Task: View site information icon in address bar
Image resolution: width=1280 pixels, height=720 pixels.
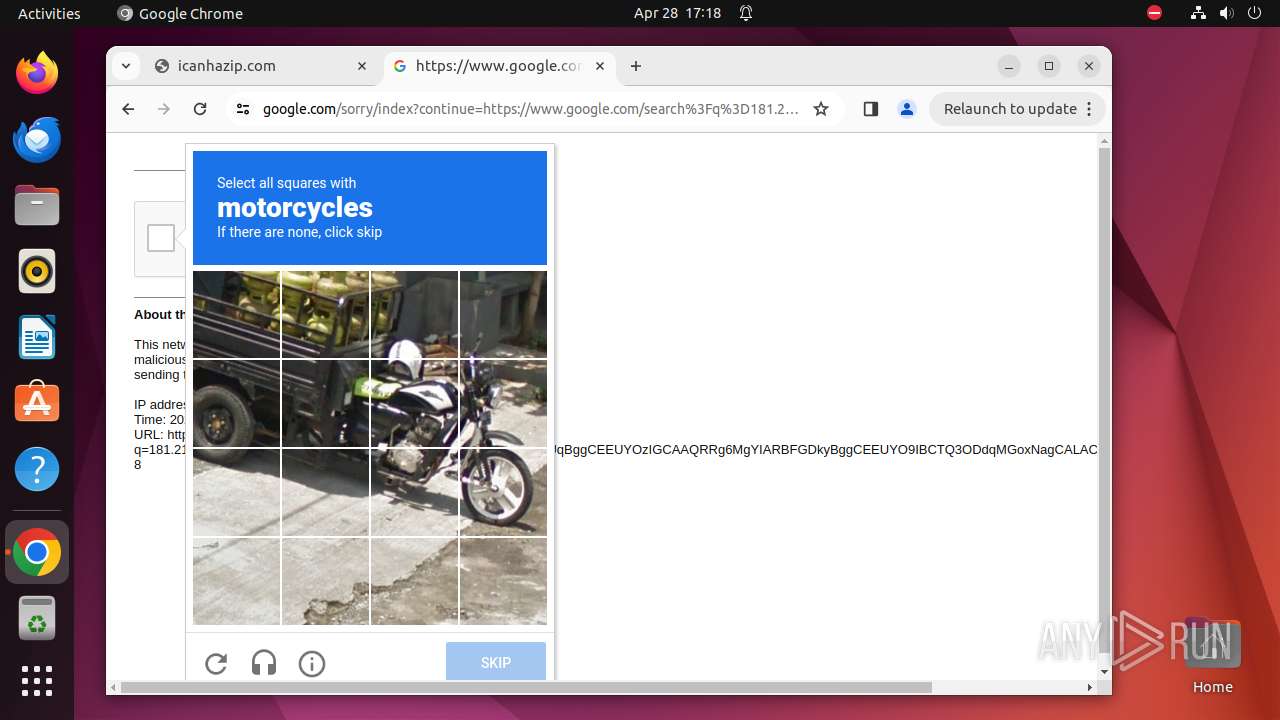Action: point(243,109)
